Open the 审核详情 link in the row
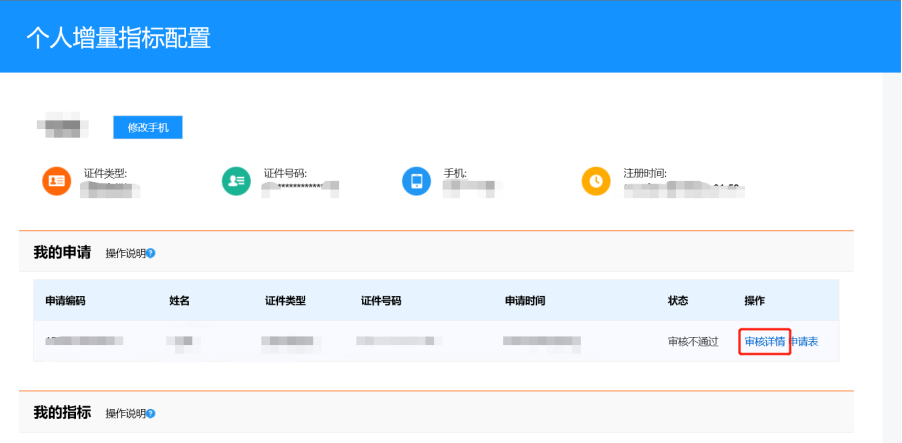Viewport: 902px width, 443px height. [765, 342]
